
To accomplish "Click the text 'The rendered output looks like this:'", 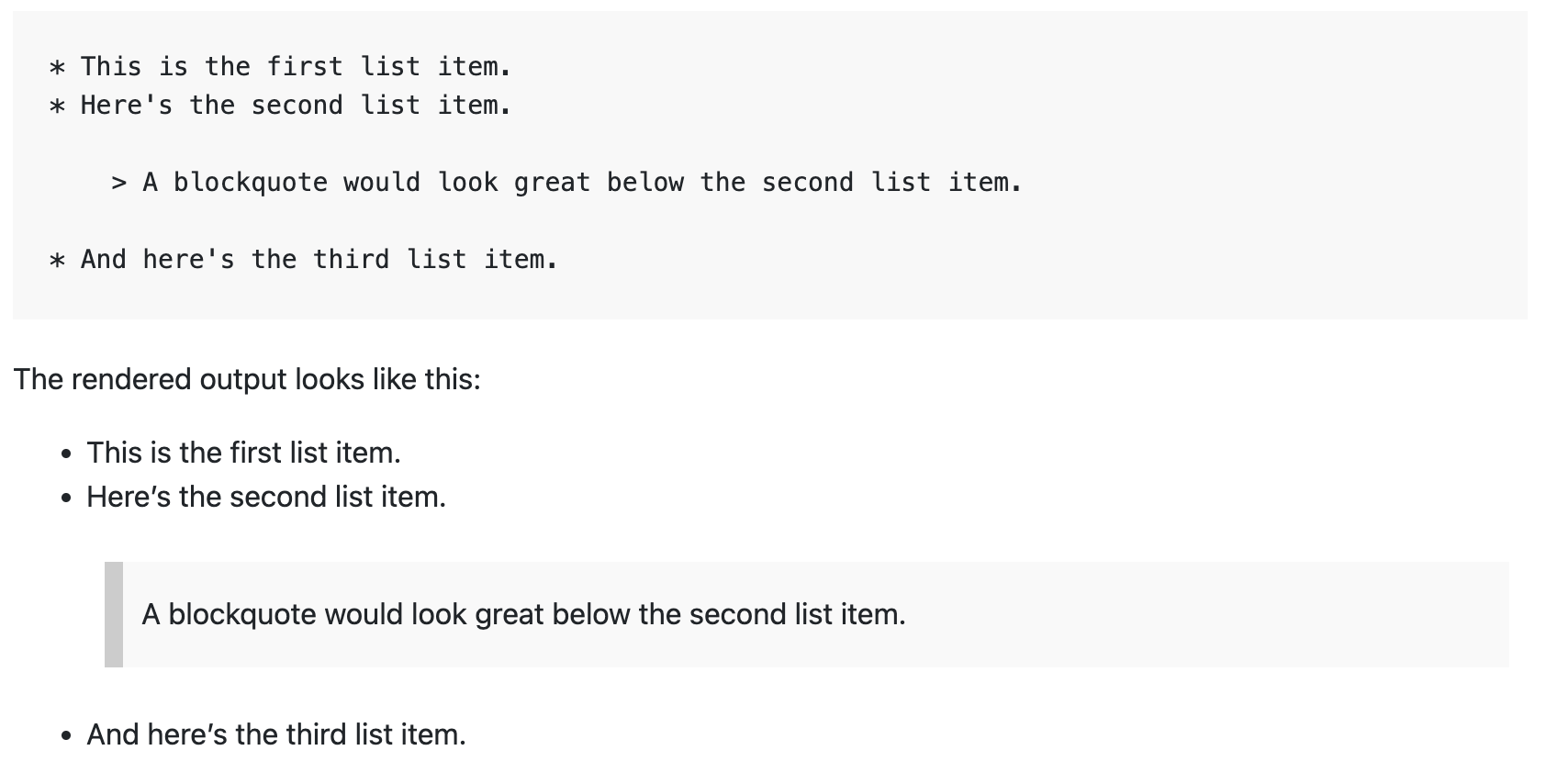I will coord(247,379).
